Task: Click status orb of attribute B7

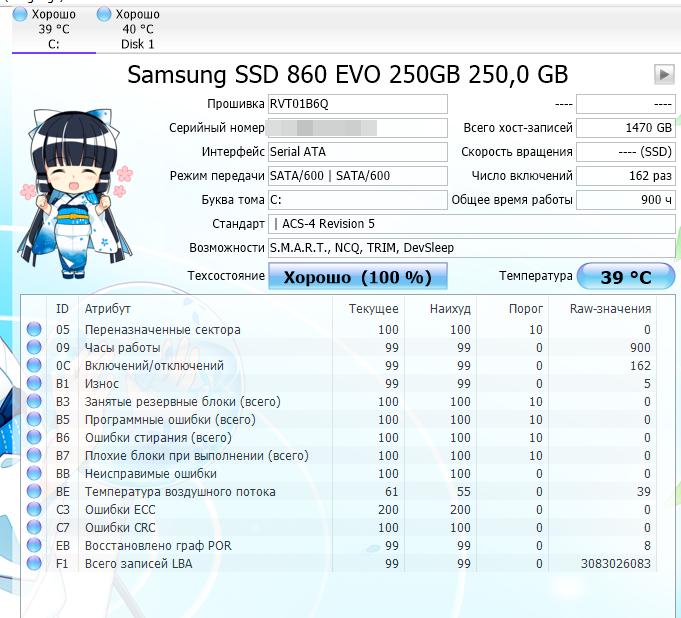Action: 34,456
